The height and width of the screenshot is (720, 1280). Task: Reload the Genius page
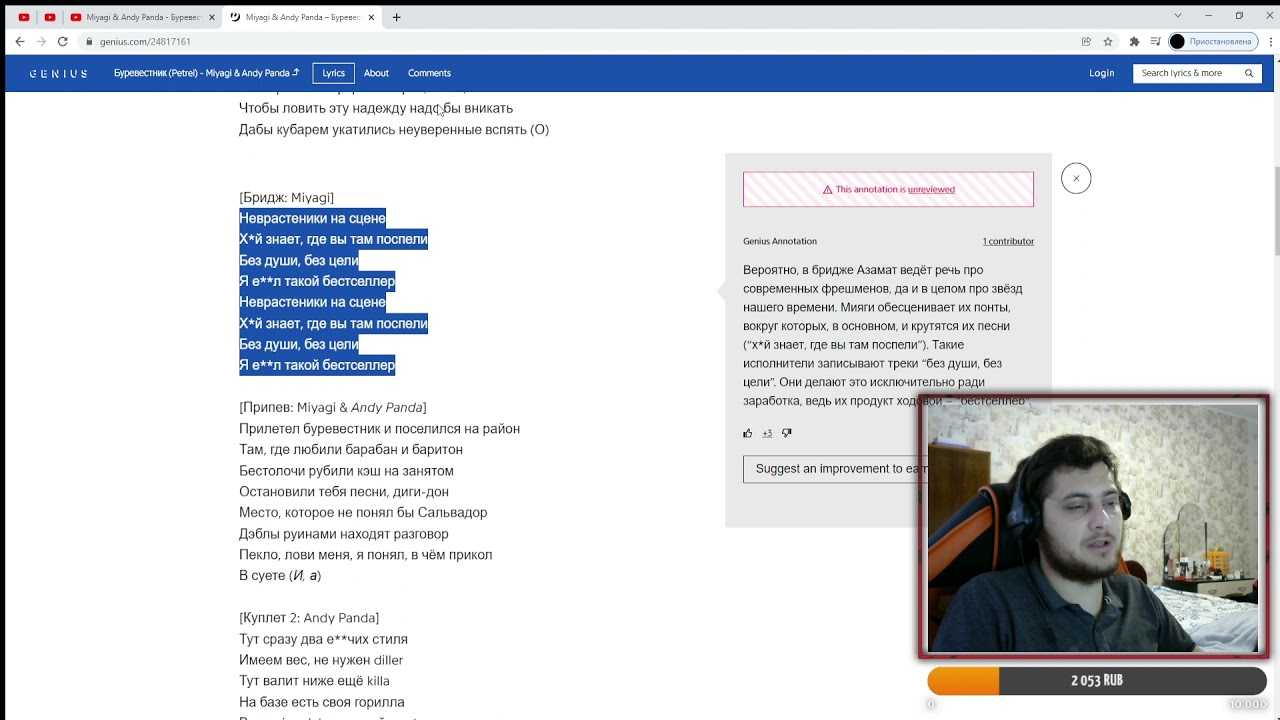coord(62,41)
